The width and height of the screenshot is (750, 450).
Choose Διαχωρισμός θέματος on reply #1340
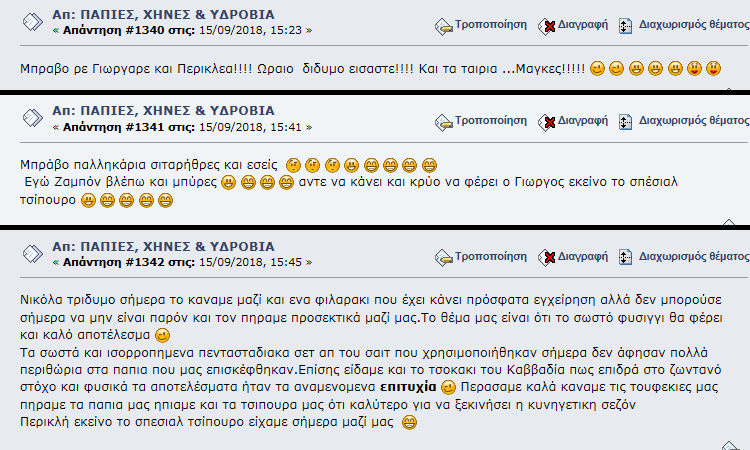point(694,24)
